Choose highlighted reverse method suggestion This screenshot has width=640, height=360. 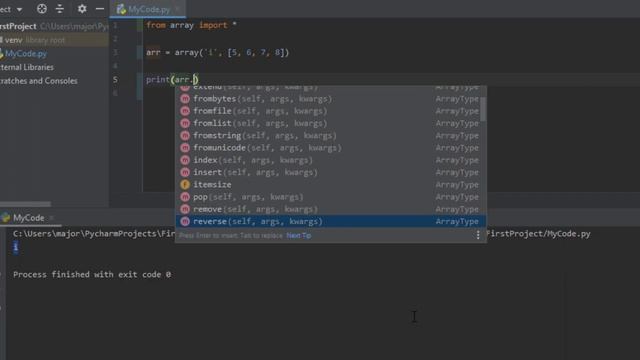point(331,221)
